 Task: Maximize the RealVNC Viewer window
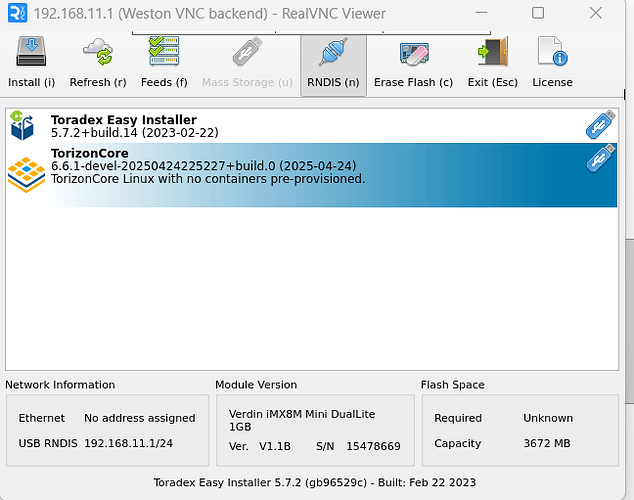(x=537, y=13)
